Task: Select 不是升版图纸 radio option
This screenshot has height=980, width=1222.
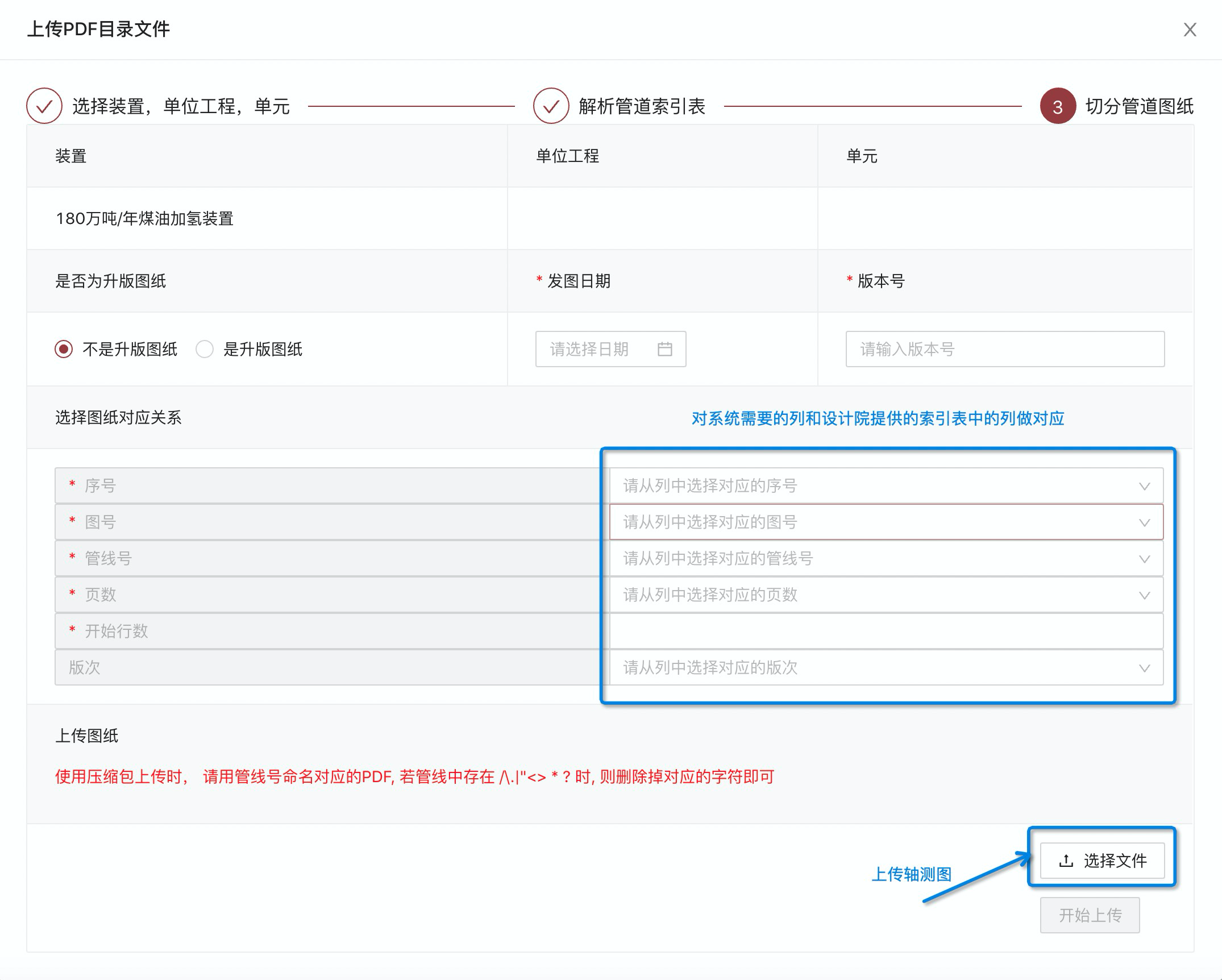Action: point(64,349)
